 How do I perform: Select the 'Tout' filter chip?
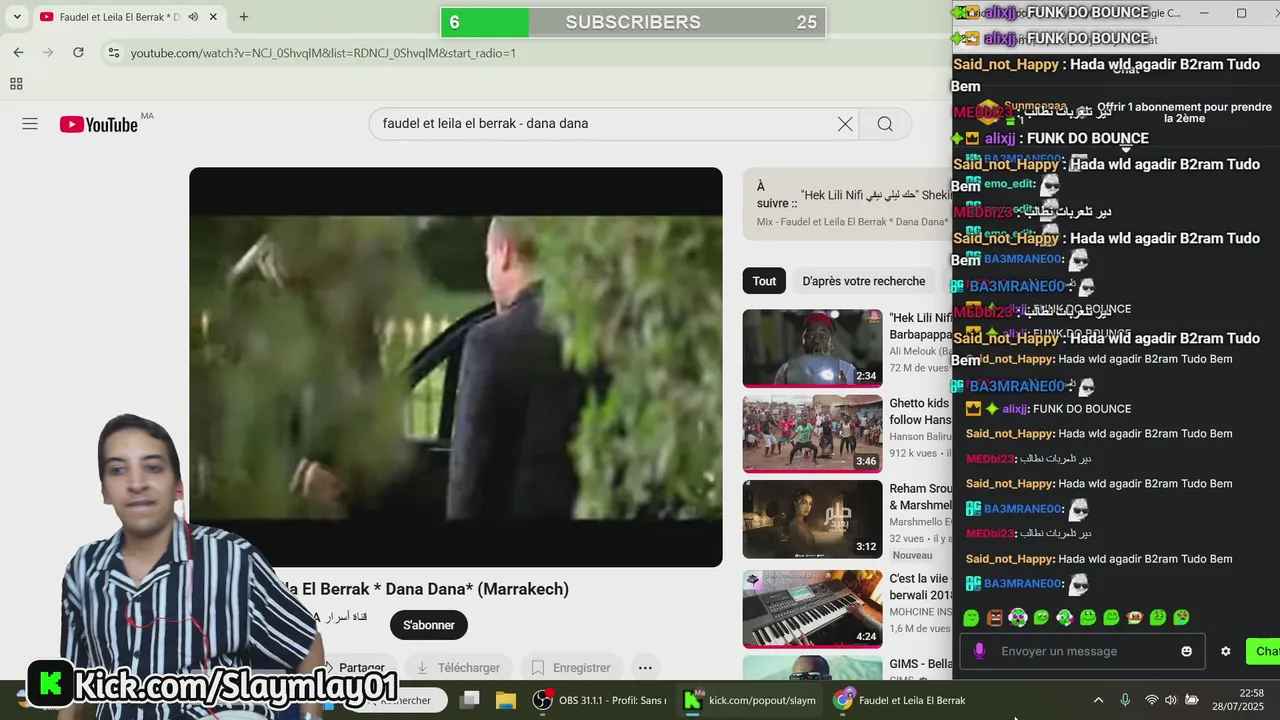764,281
